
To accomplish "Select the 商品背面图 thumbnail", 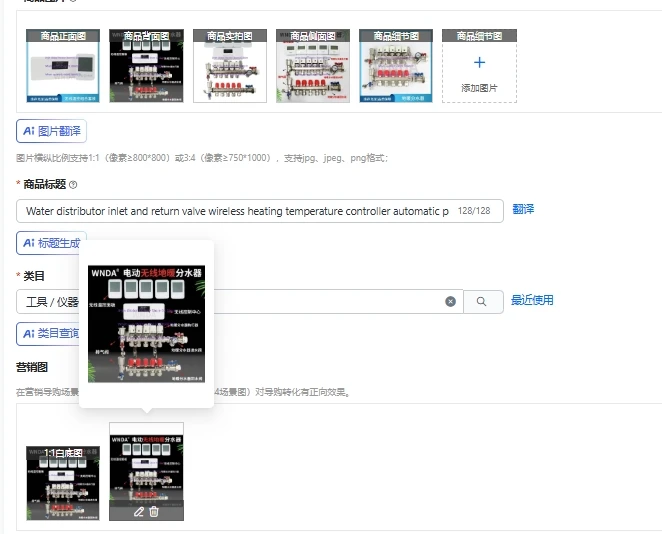I will [146, 65].
